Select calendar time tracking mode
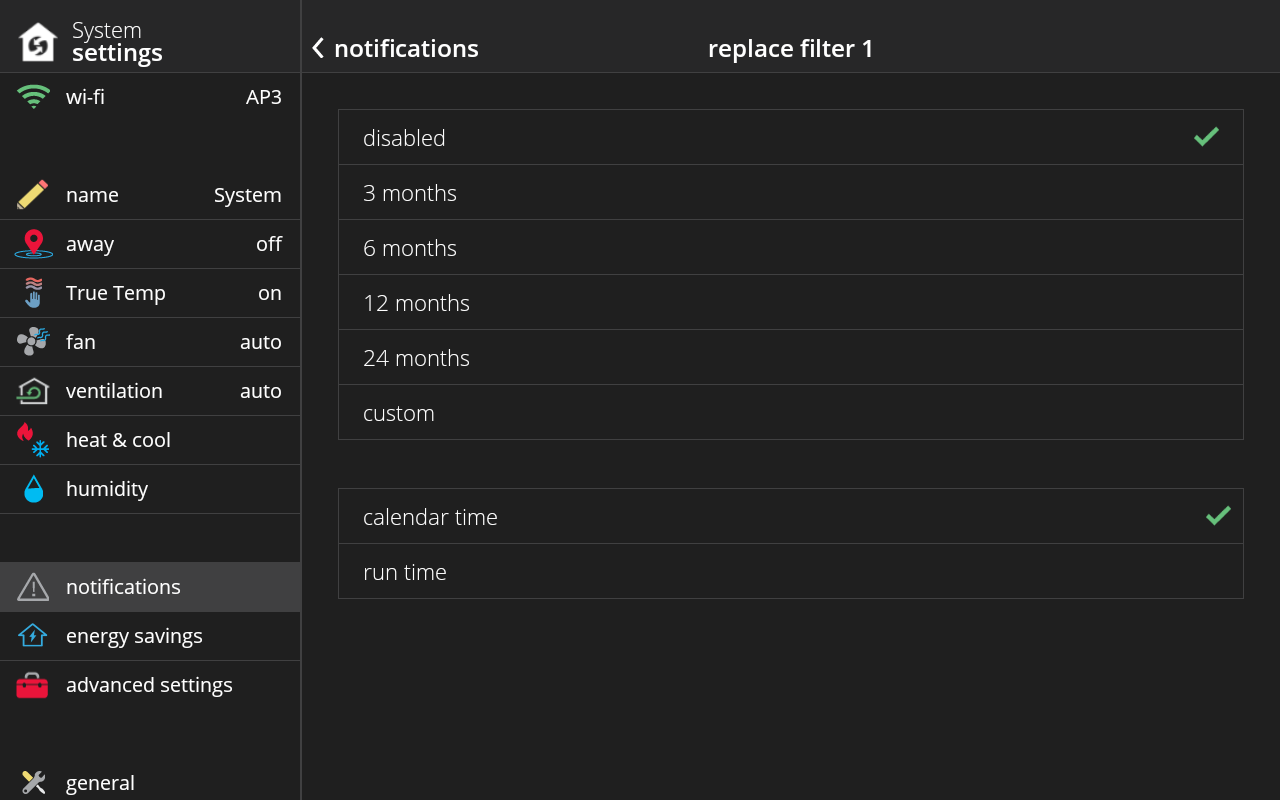The height and width of the screenshot is (800, 1280). pyautogui.click(x=791, y=516)
